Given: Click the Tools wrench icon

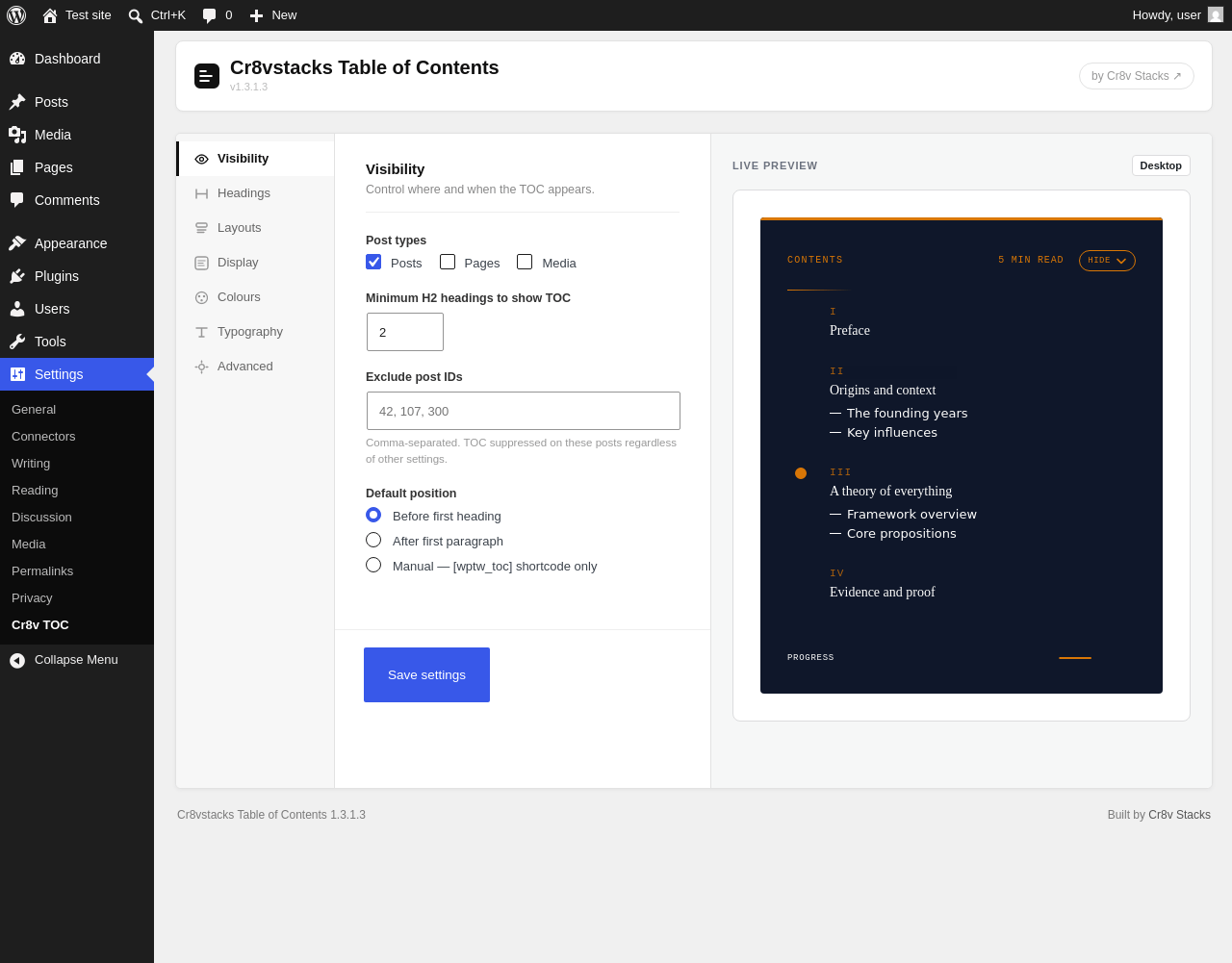Looking at the screenshot, I should [x=17, y=342].
